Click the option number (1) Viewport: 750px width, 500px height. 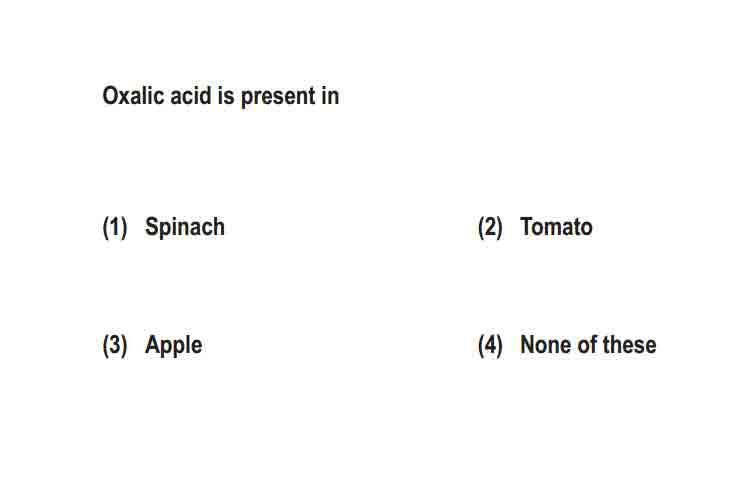(115, 227)
